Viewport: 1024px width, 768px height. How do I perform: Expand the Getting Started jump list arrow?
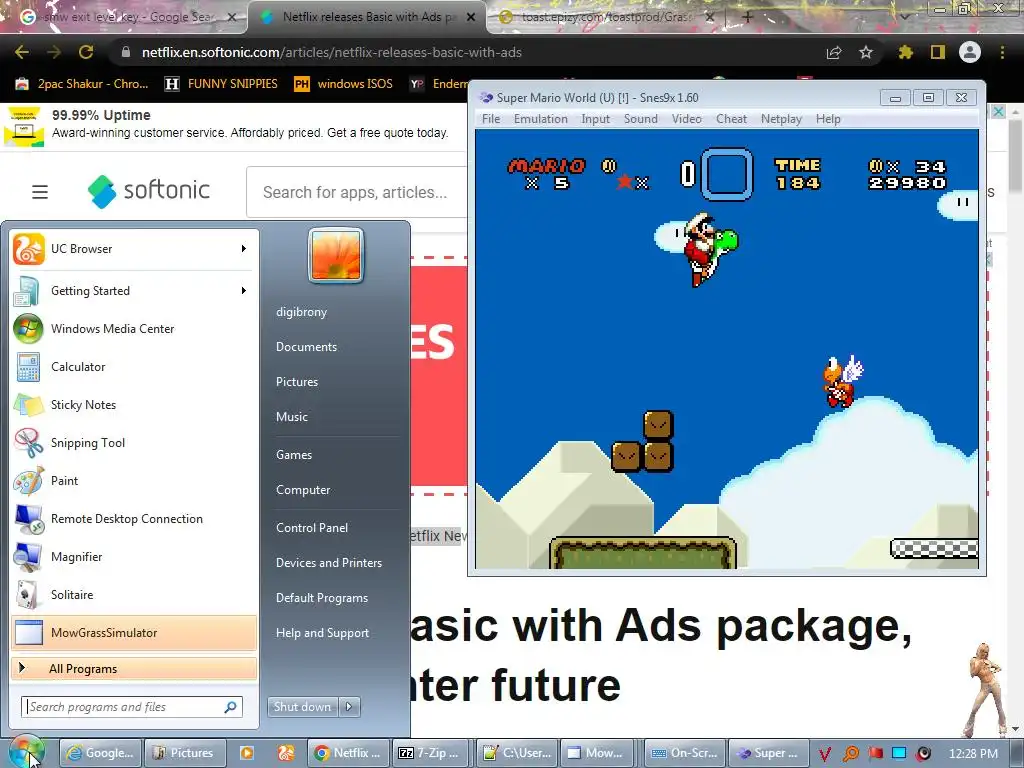click(243, 291)
